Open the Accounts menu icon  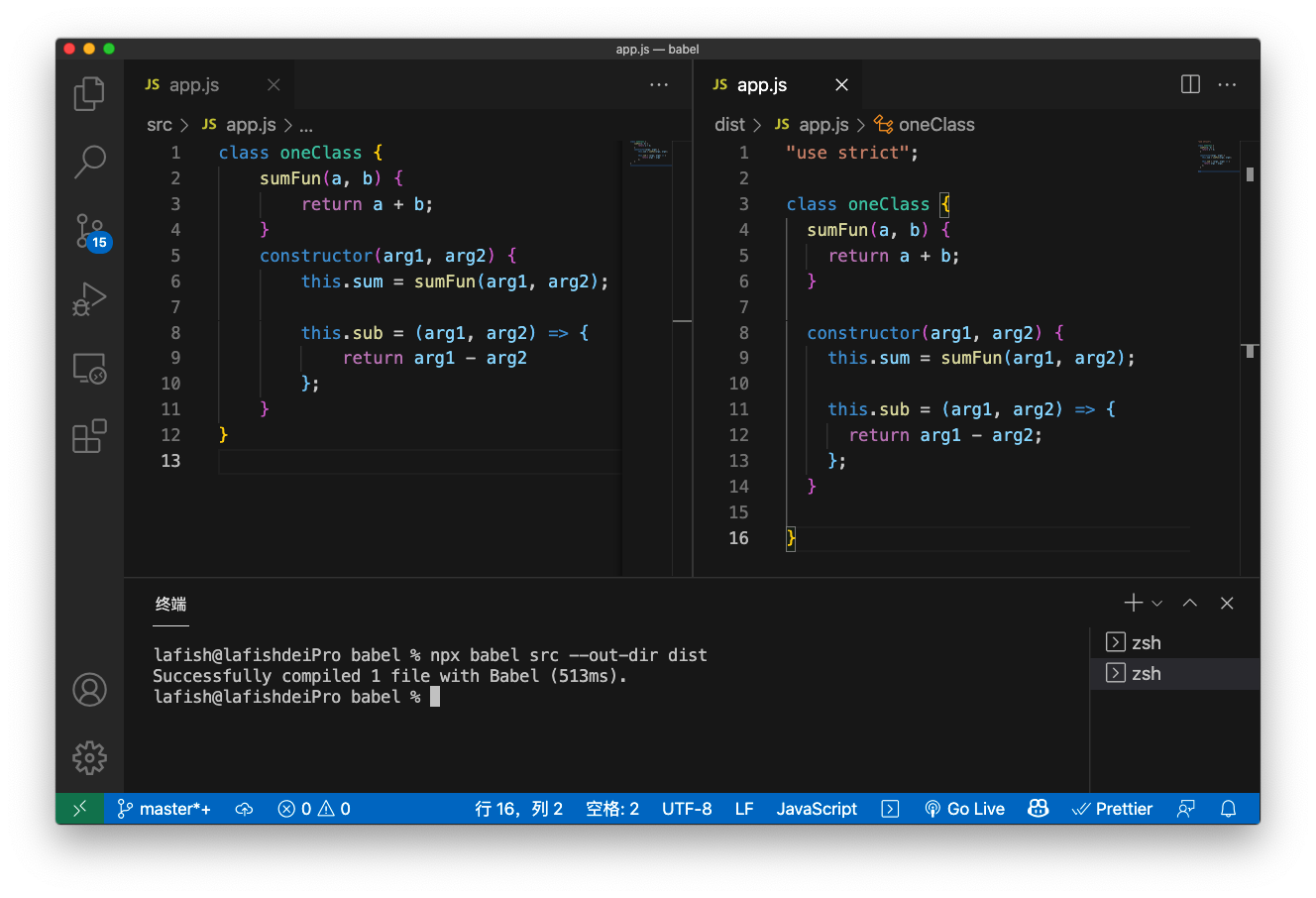coord(89,690)
